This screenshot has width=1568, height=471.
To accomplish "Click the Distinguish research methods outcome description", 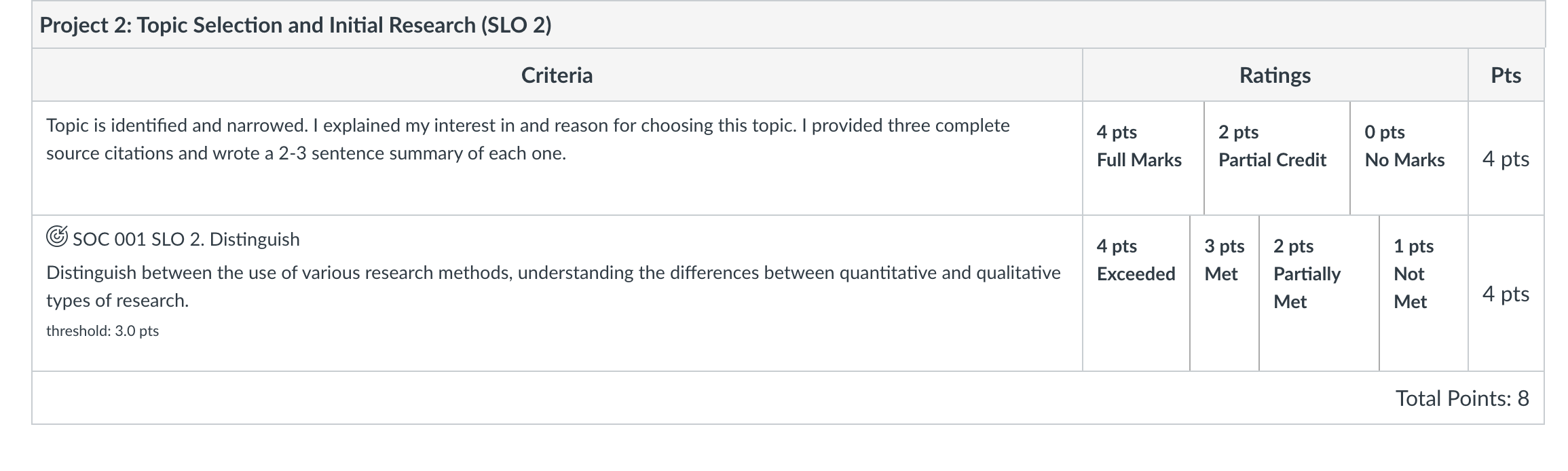I will point(553,286).
